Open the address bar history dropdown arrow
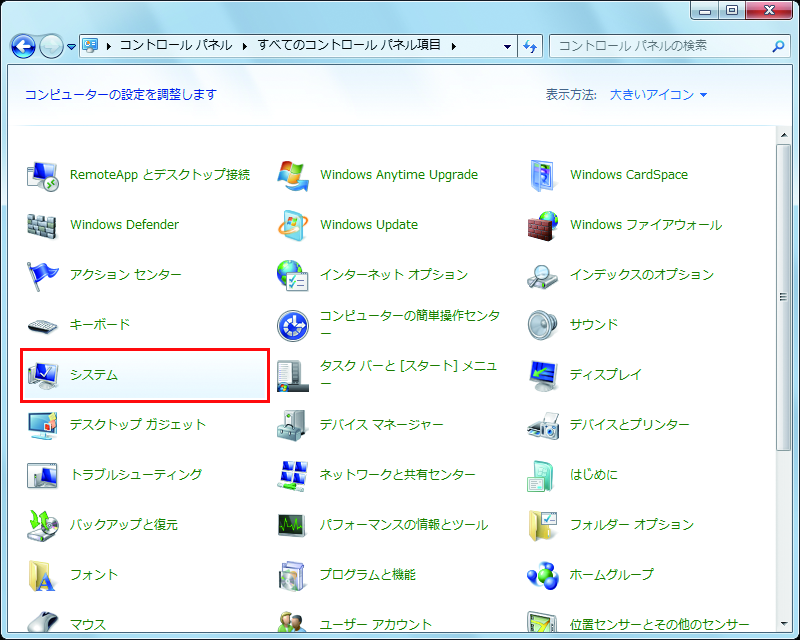 pos(507,46)
